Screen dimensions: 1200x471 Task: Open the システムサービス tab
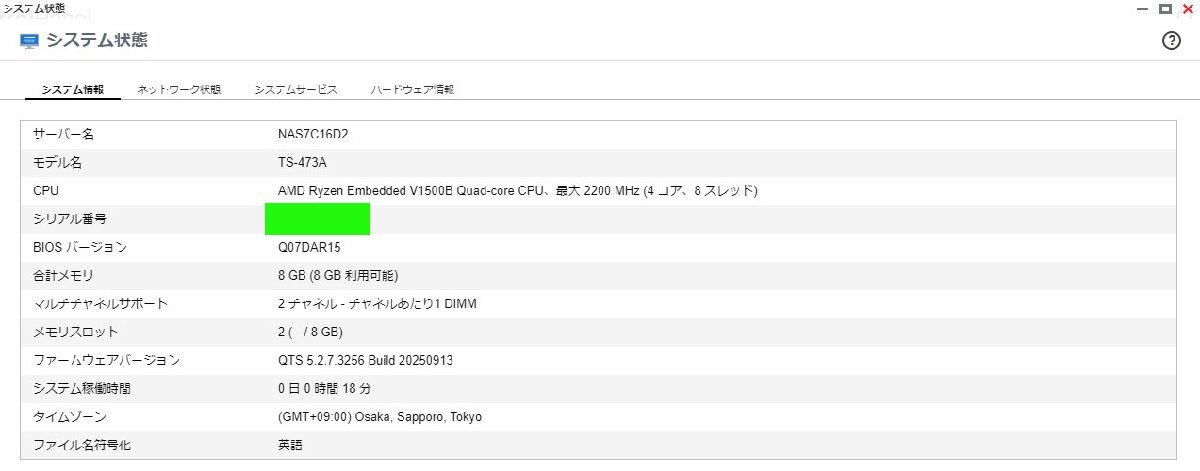pos(295,89)
